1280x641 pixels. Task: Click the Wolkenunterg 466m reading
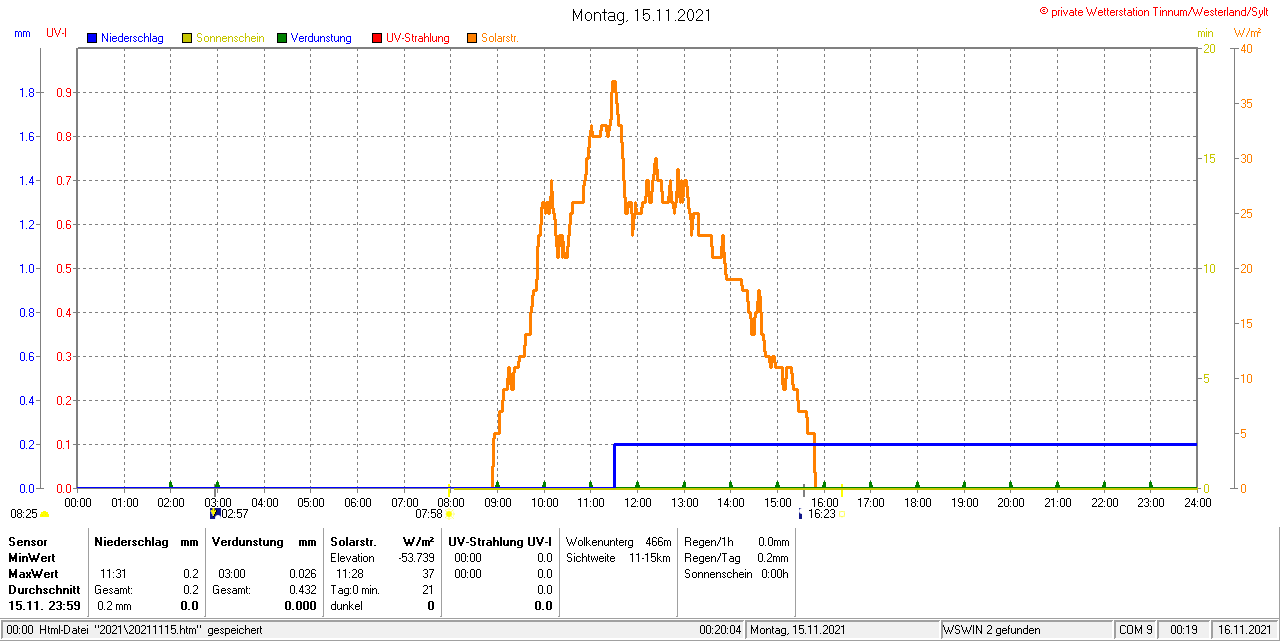tap(618, 542)
